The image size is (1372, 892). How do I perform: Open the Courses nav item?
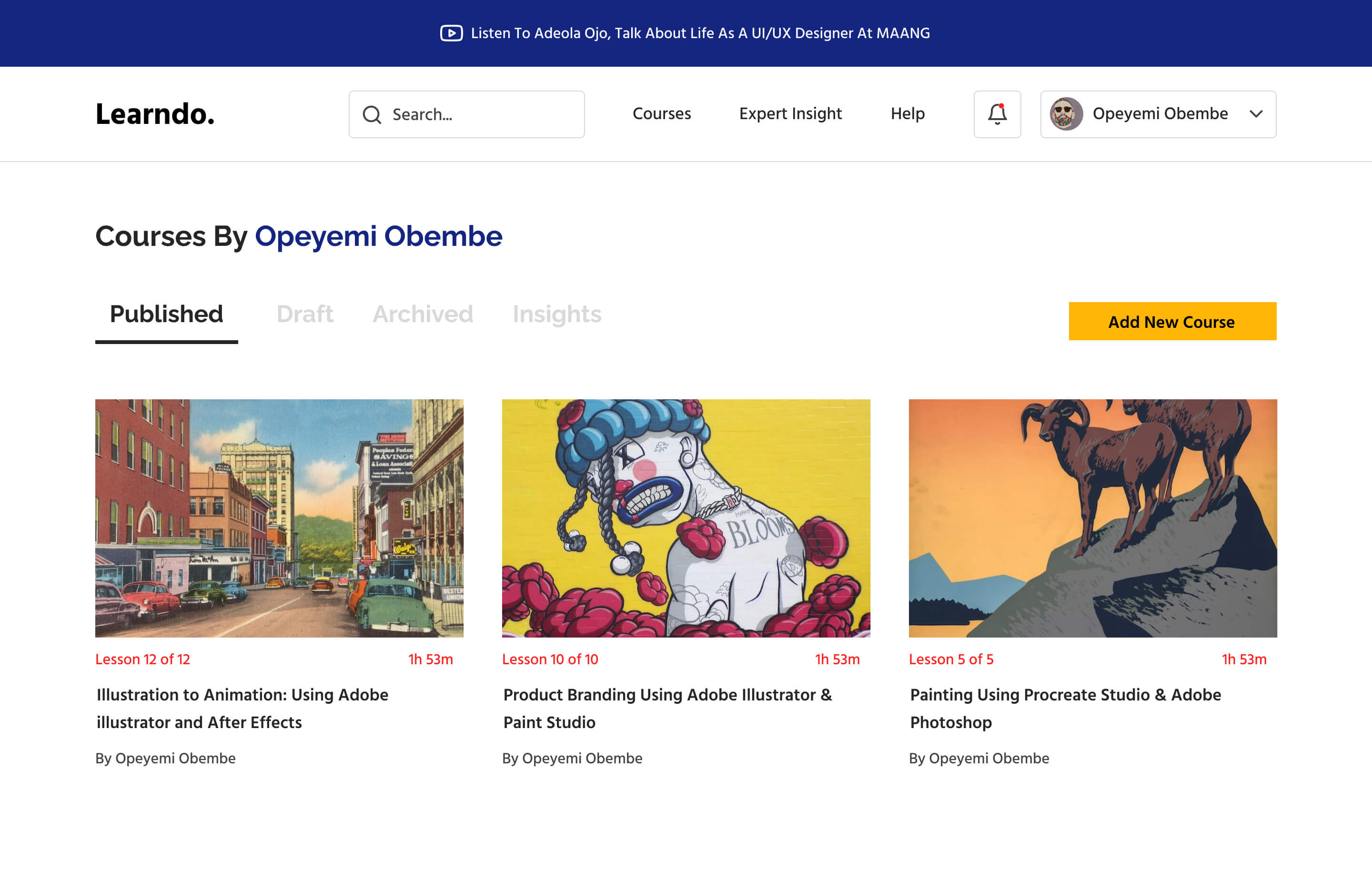point(661,113)
